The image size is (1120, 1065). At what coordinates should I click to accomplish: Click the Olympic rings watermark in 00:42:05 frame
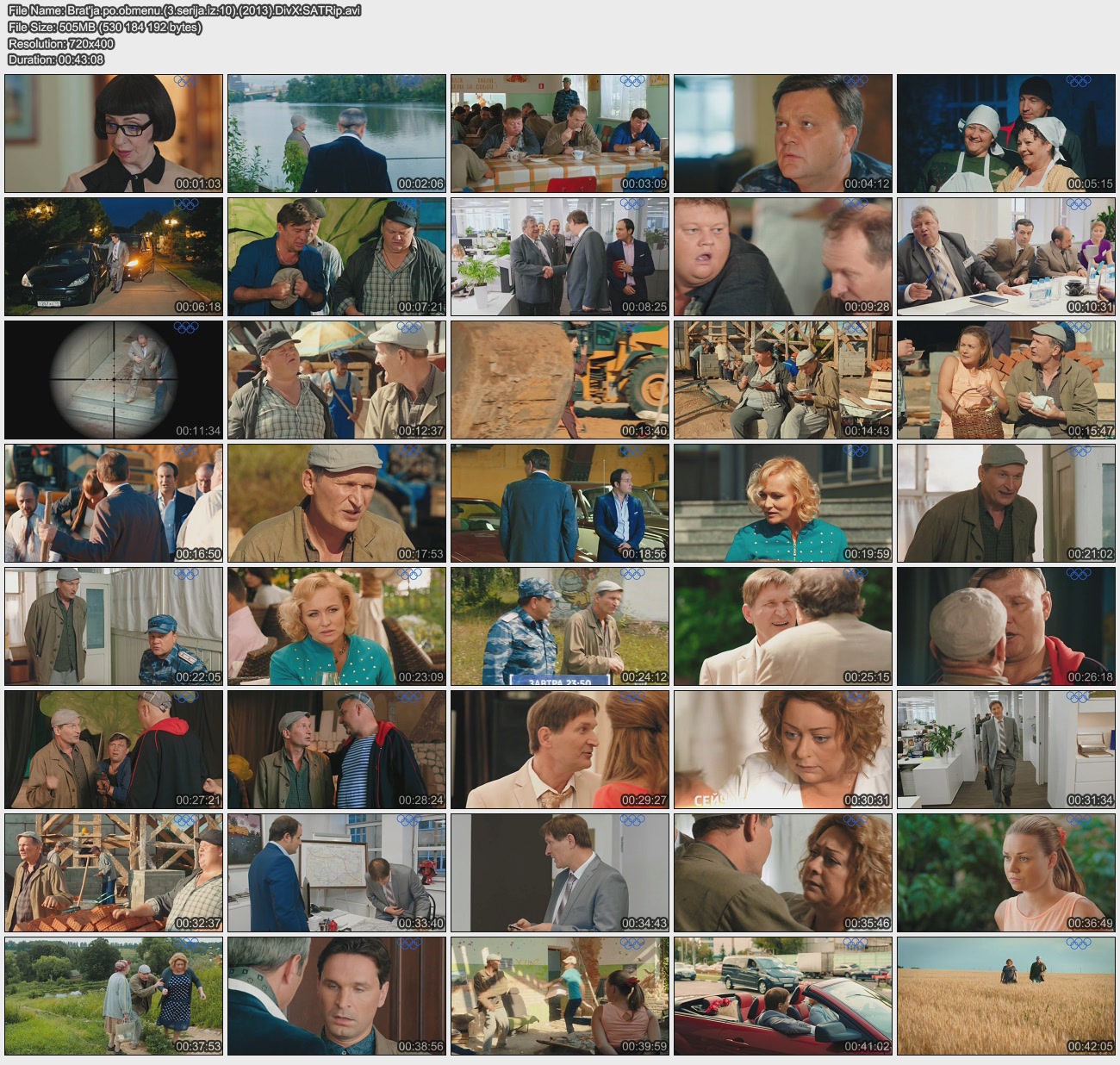click(x=1078, y=944)
